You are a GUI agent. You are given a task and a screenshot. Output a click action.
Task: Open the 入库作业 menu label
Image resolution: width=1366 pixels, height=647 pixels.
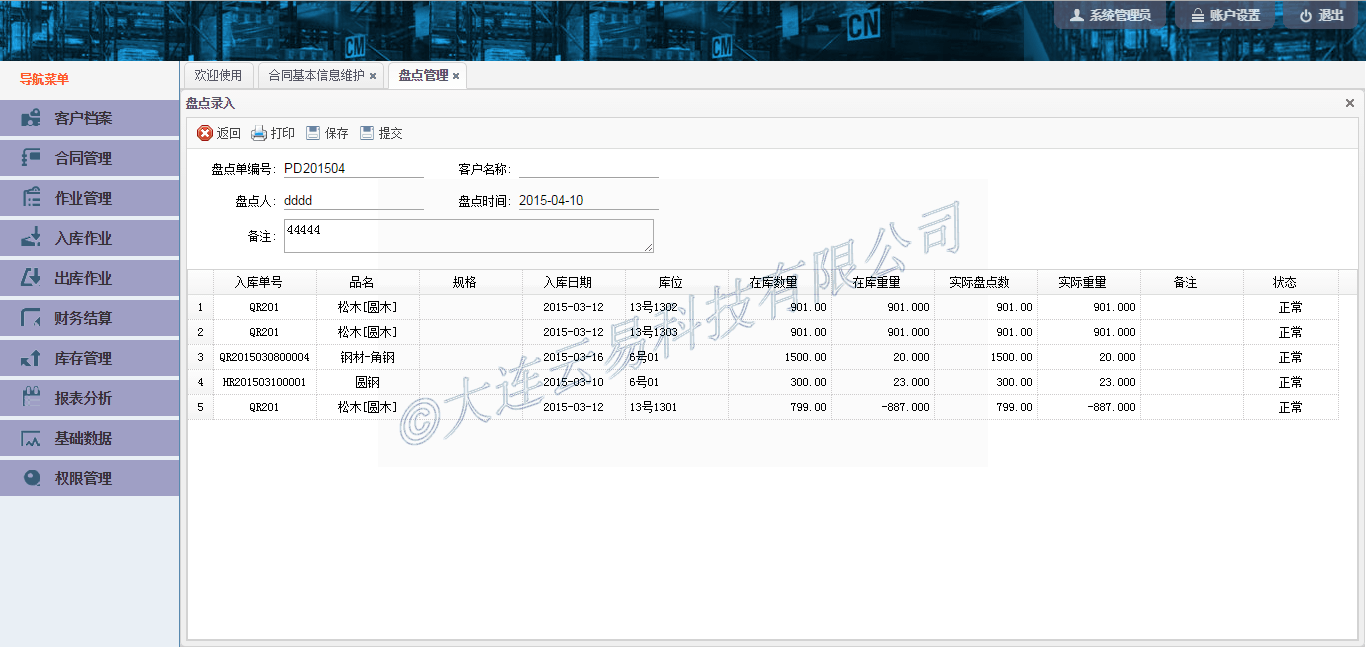pyautogui.click(x=83, y=238)
